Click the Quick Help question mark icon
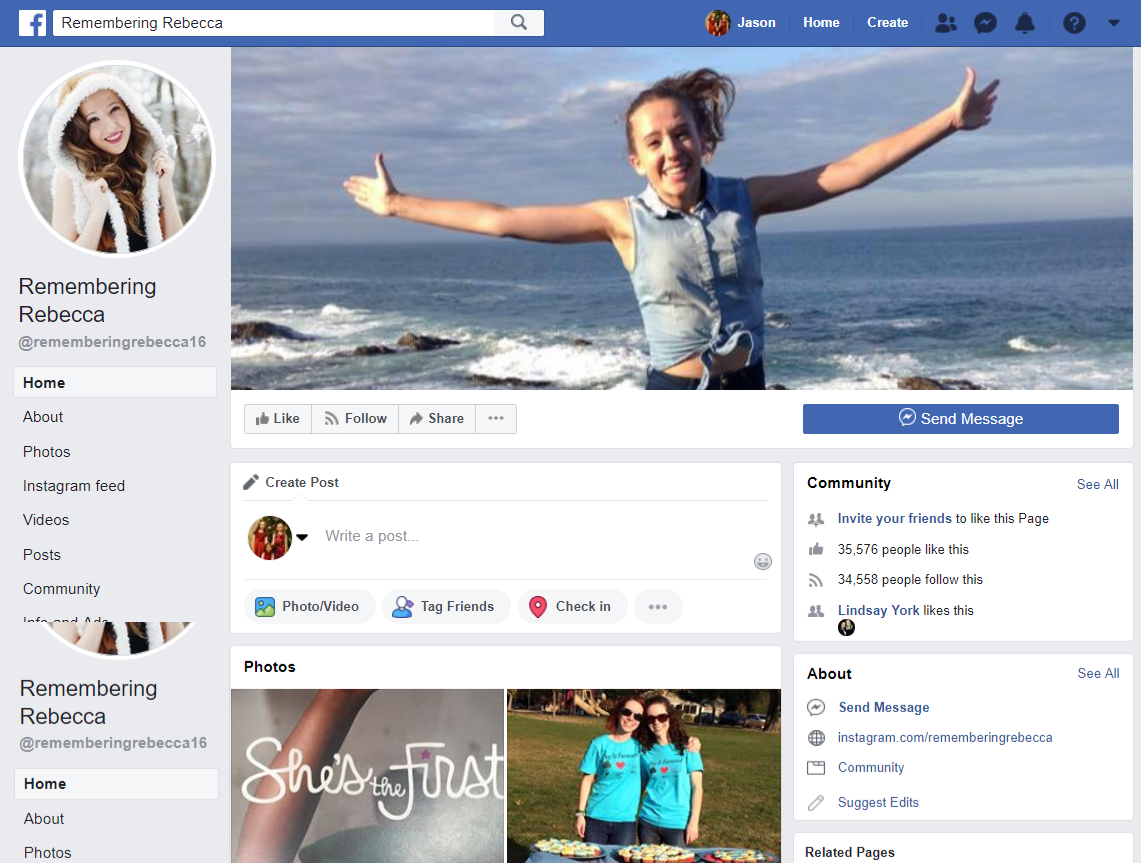This screenshot has height=863, width=1141. 1074,23
